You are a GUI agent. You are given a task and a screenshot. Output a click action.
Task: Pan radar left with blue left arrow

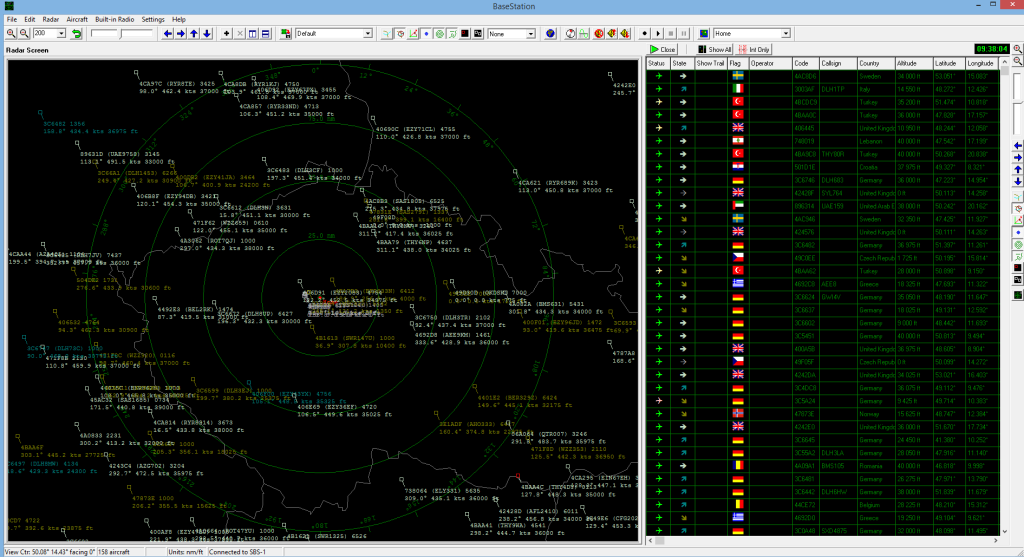[x=168, y=33]
